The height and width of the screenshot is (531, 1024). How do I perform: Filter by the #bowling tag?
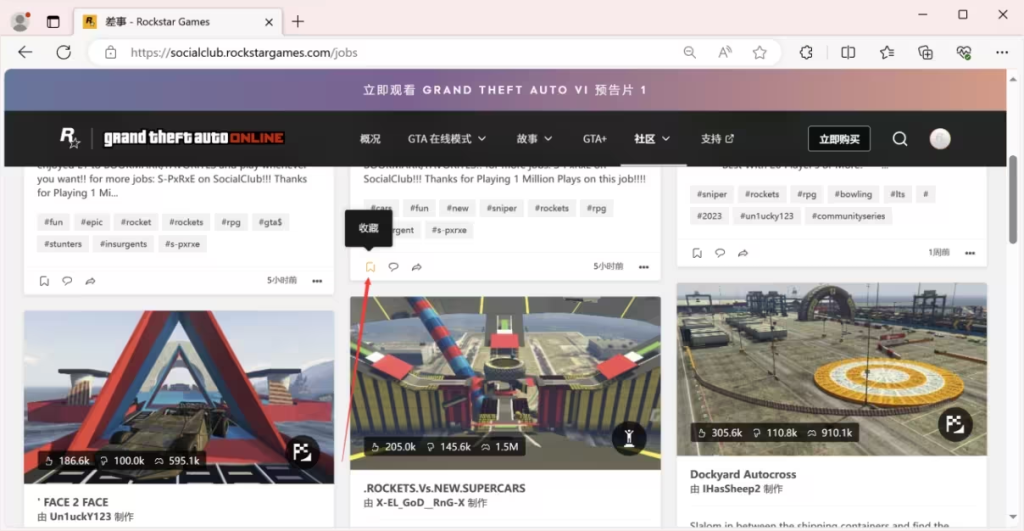coord(853,194)
